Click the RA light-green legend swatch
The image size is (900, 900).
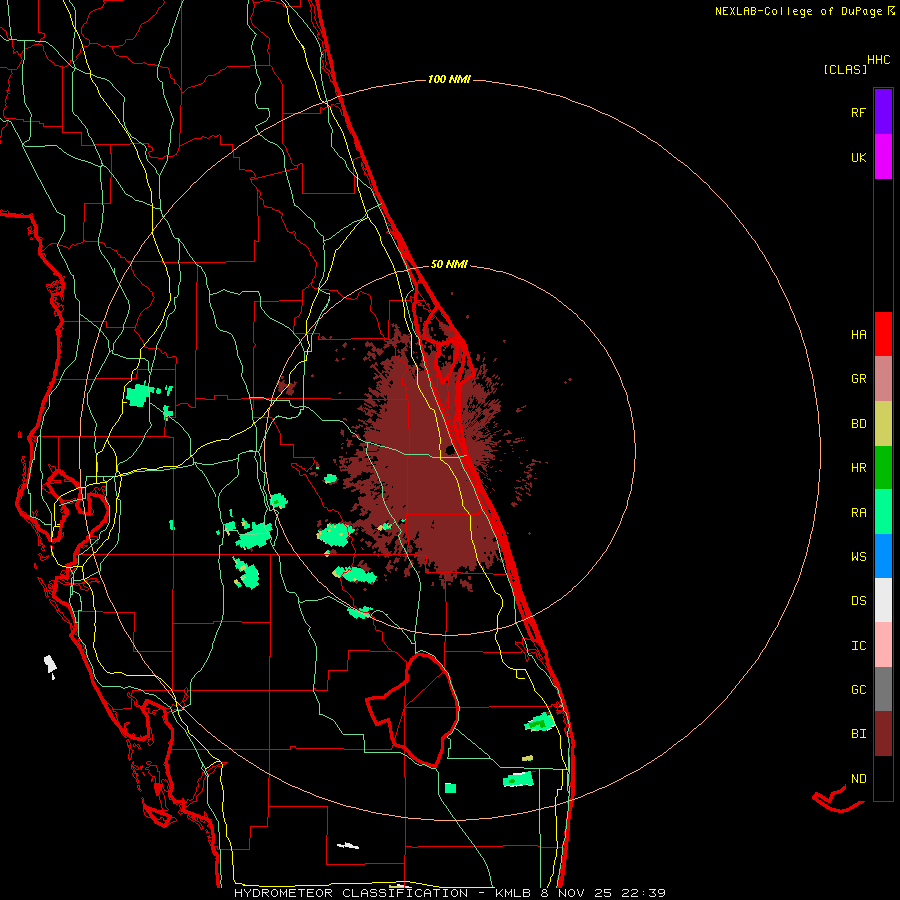pos(883,512)
